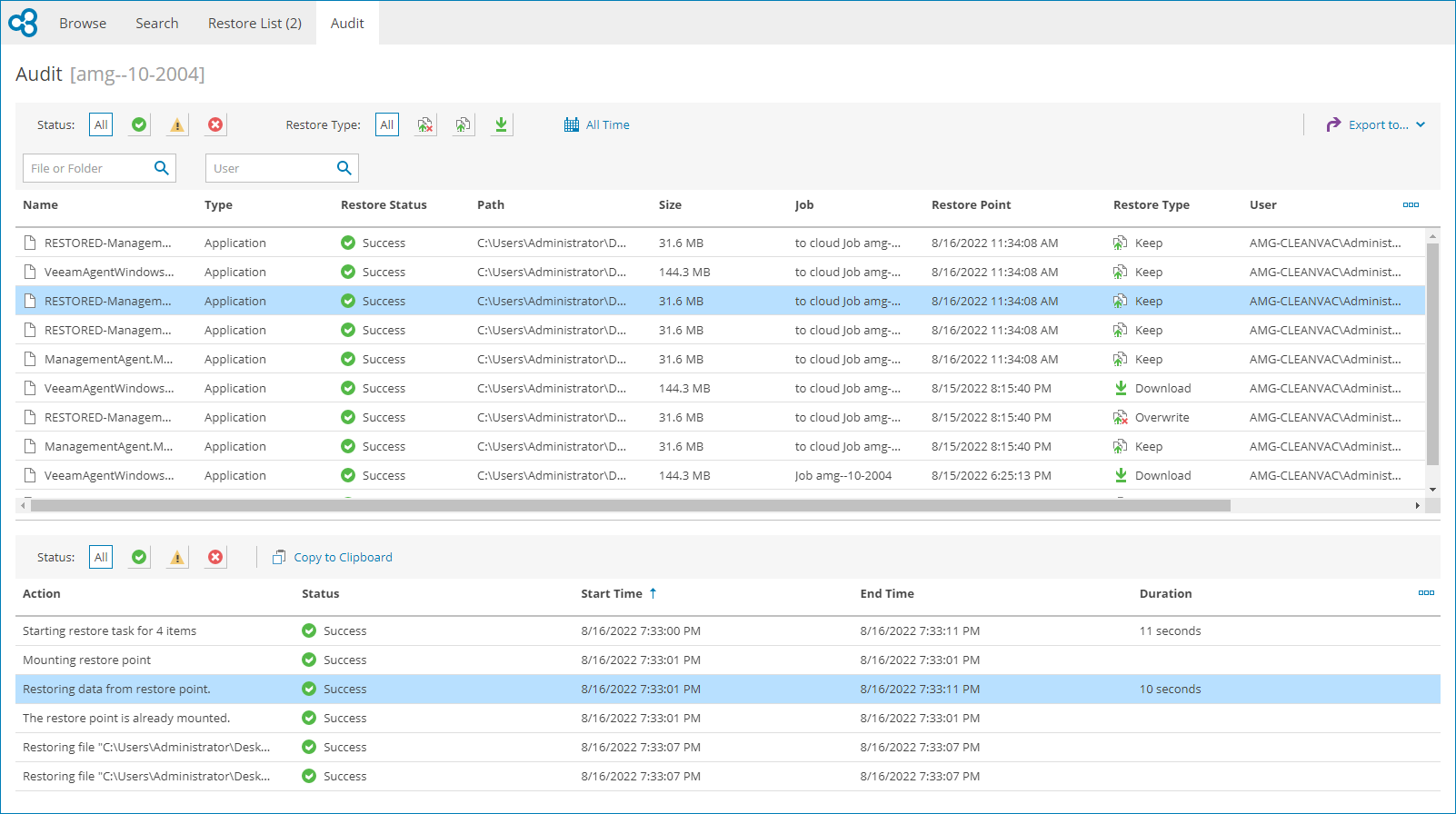Select the Download restore type filter icon

point(501,124)
